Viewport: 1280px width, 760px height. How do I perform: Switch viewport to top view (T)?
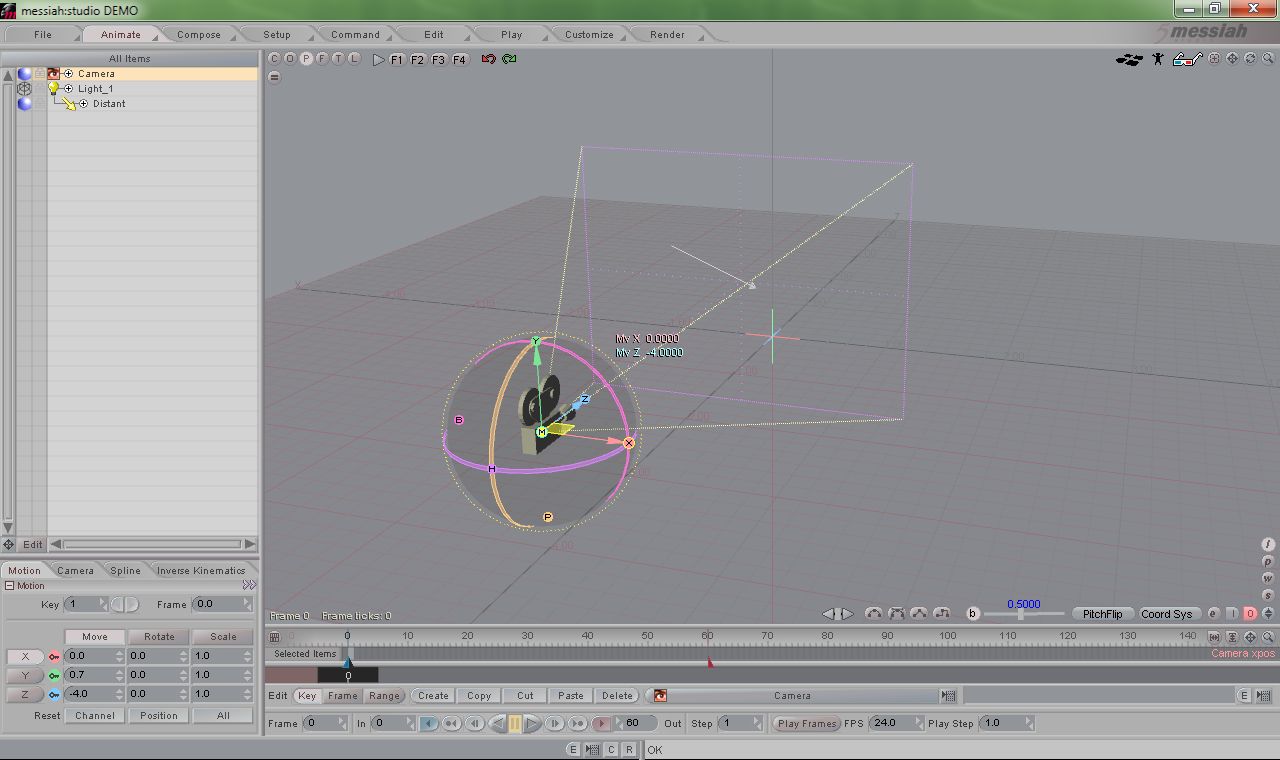338,58
